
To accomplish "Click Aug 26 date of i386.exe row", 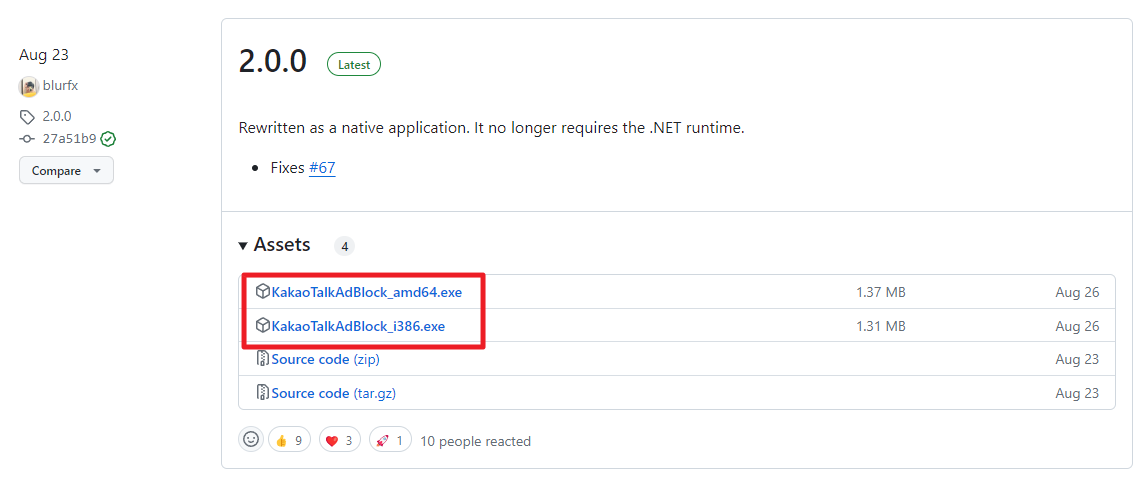I will point(1077,326).
